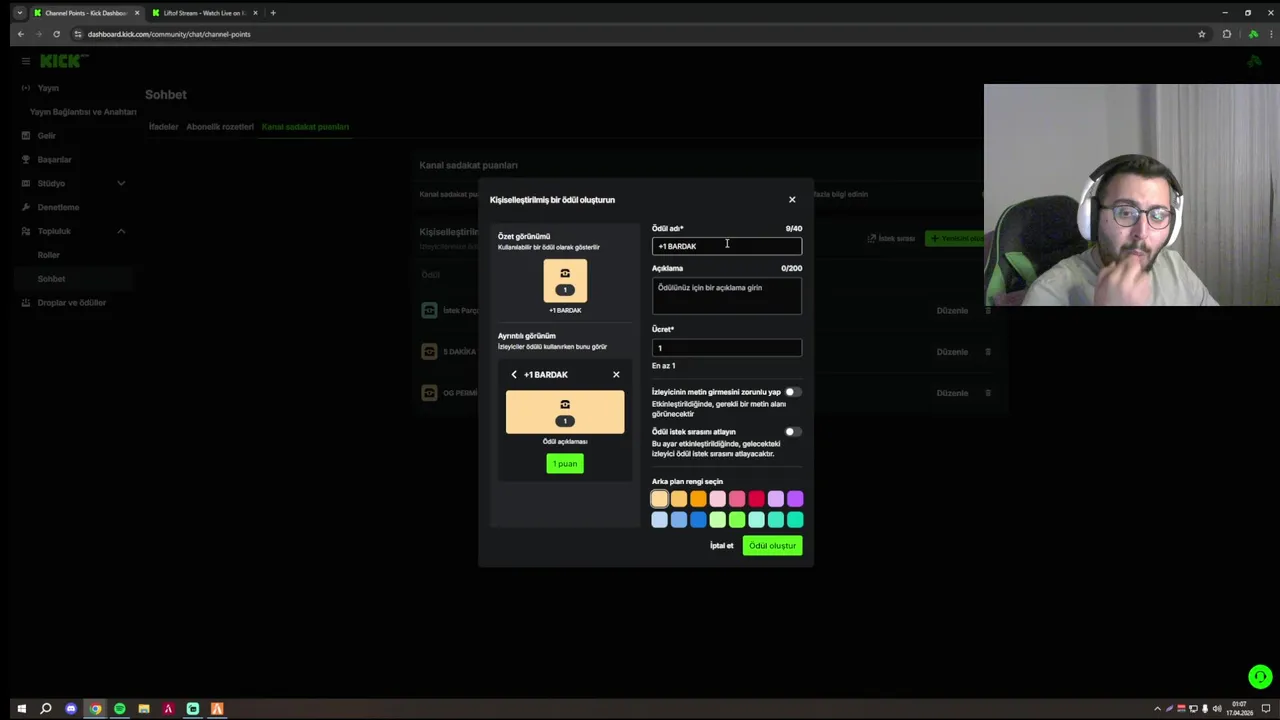1280x720 pixels.
Task: Show hidden system tray icons
Action: 1157,709
